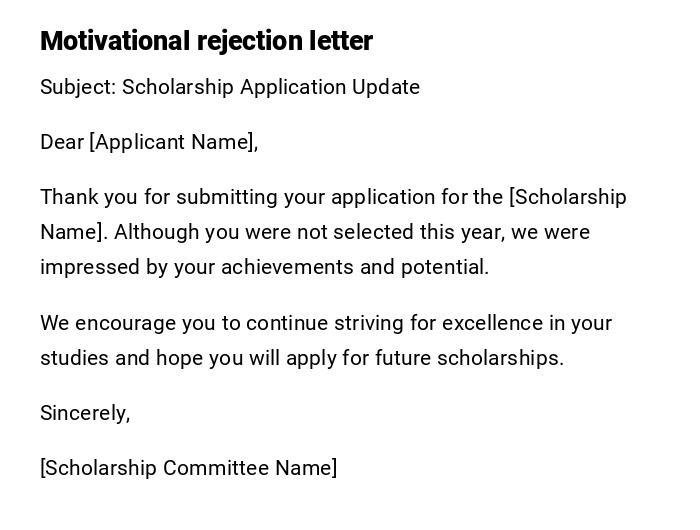Click the 'Dear' salutation word
This screenshot has height=530, width=700.
[x=62, y=142]
